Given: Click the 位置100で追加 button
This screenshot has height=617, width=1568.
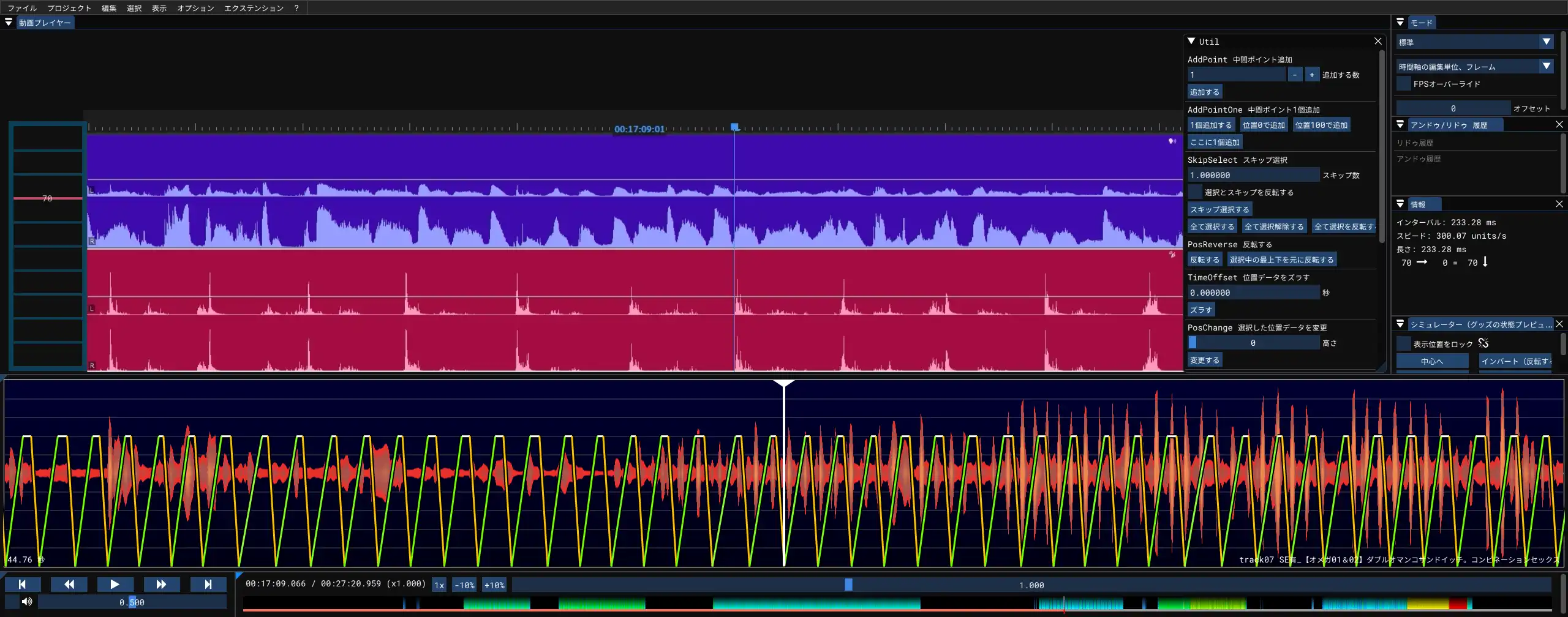Looking at the screenshot, I should click(x=1321, y=125).
